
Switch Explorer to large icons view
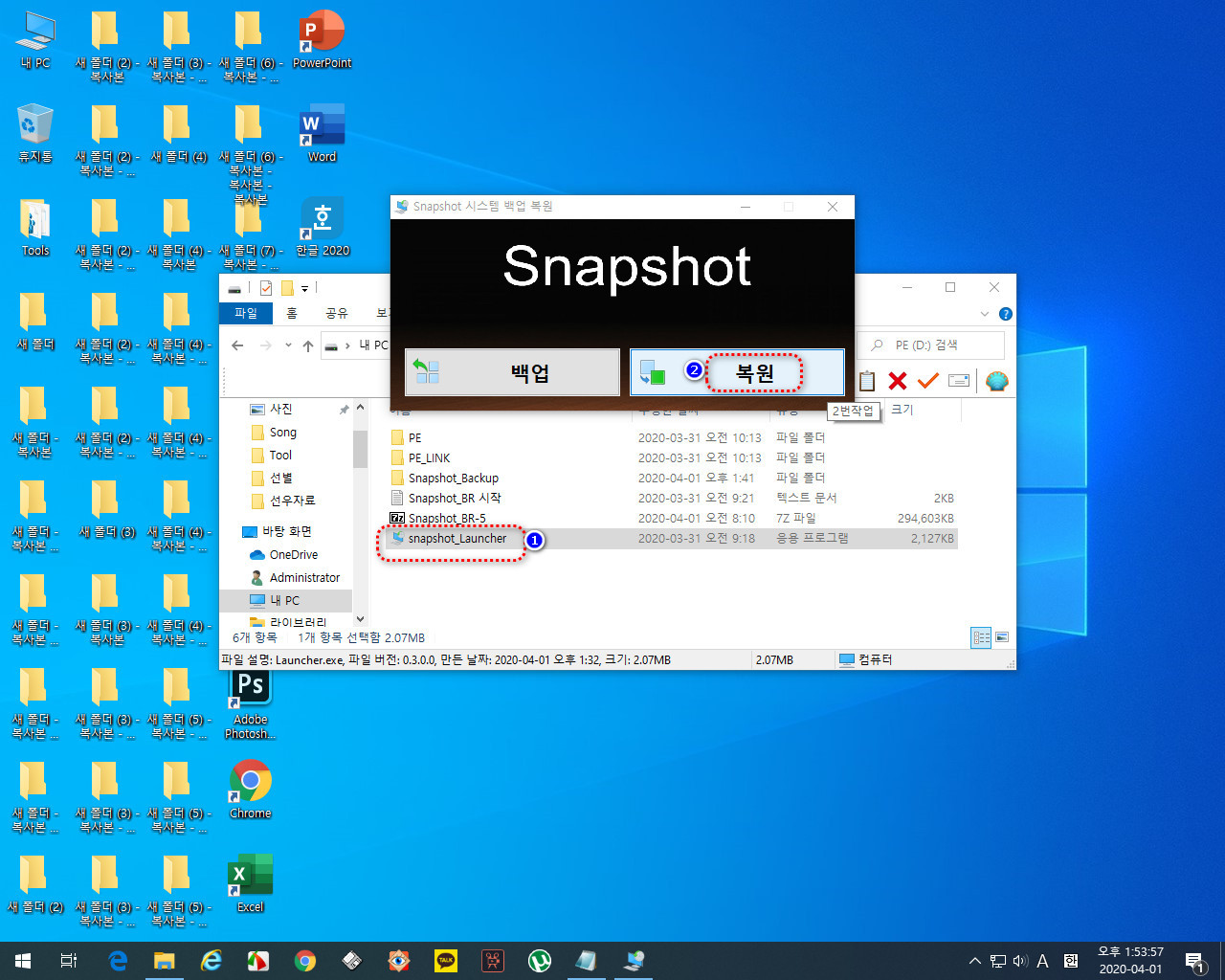pyautogui.click(x=1002, y=637)
